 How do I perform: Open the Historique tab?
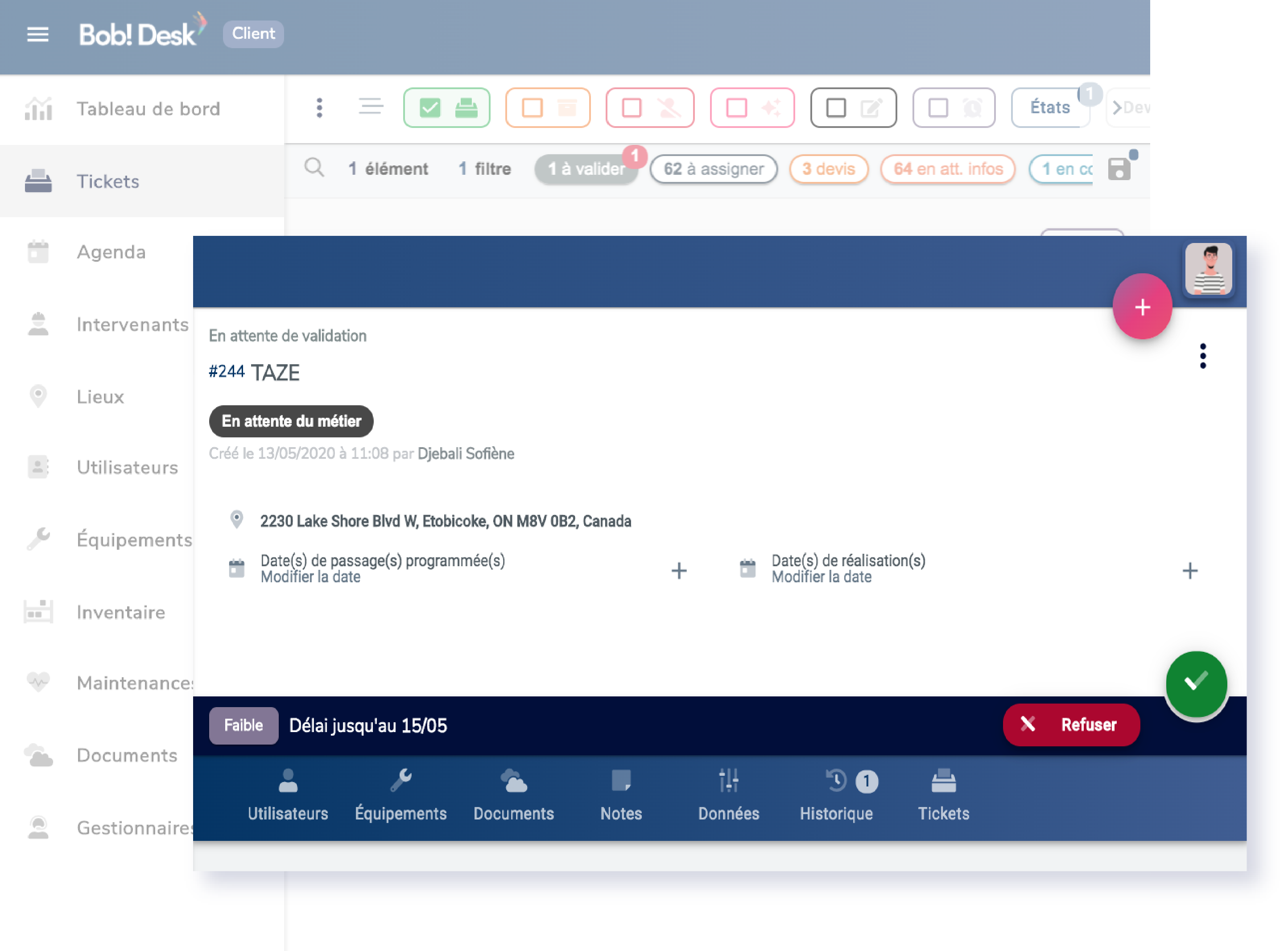click(x=837, y=795)
